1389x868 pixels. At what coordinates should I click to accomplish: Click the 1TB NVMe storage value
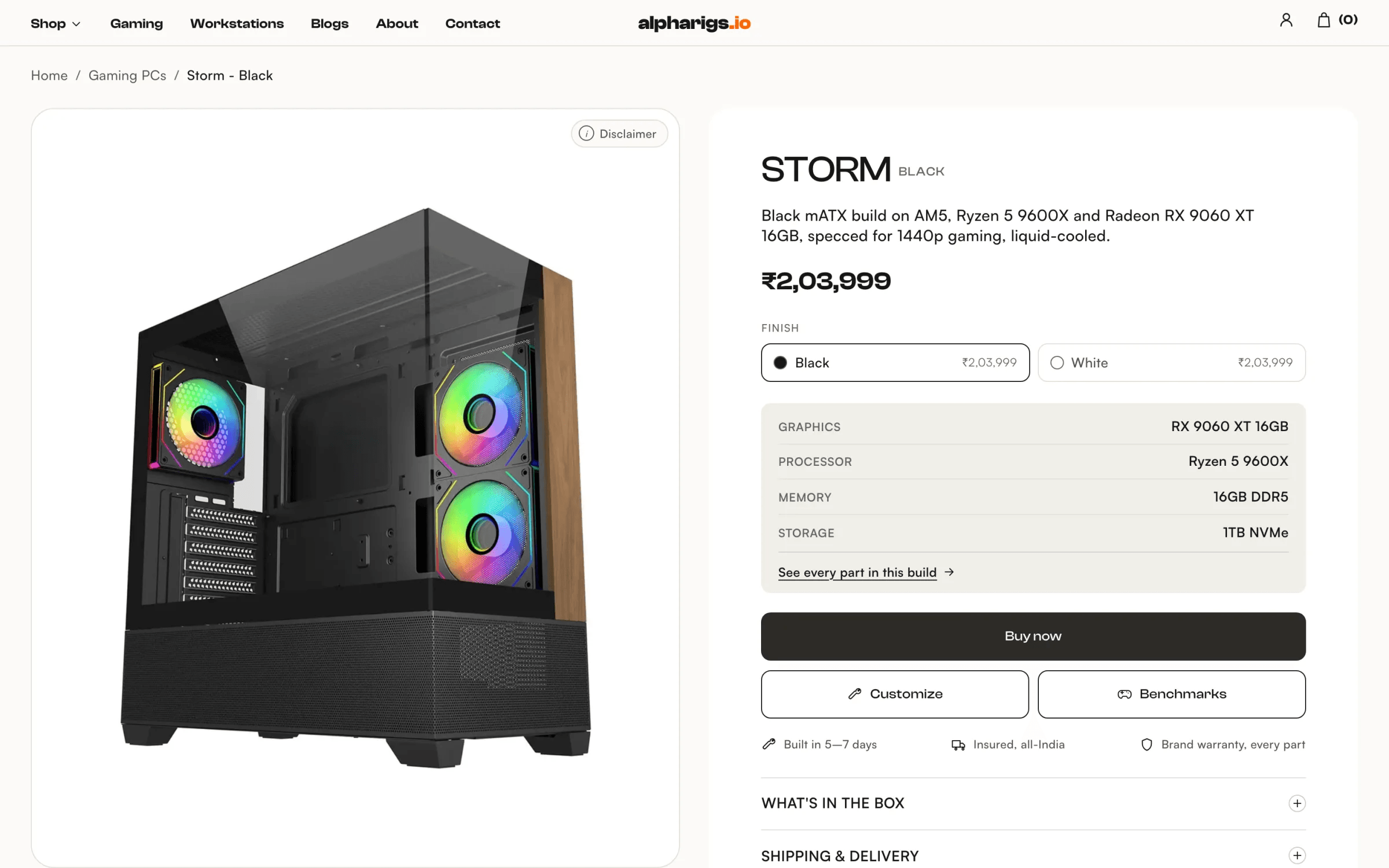[x=1255, y=532]
